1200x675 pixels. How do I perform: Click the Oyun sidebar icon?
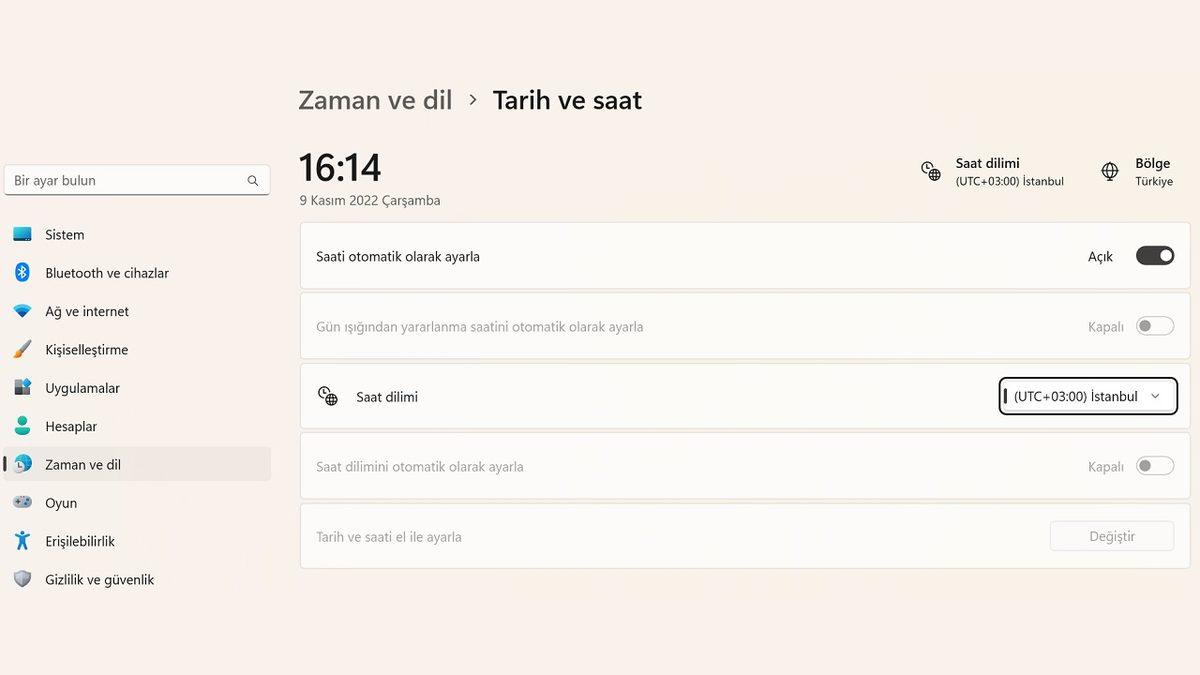click(25, 503)
